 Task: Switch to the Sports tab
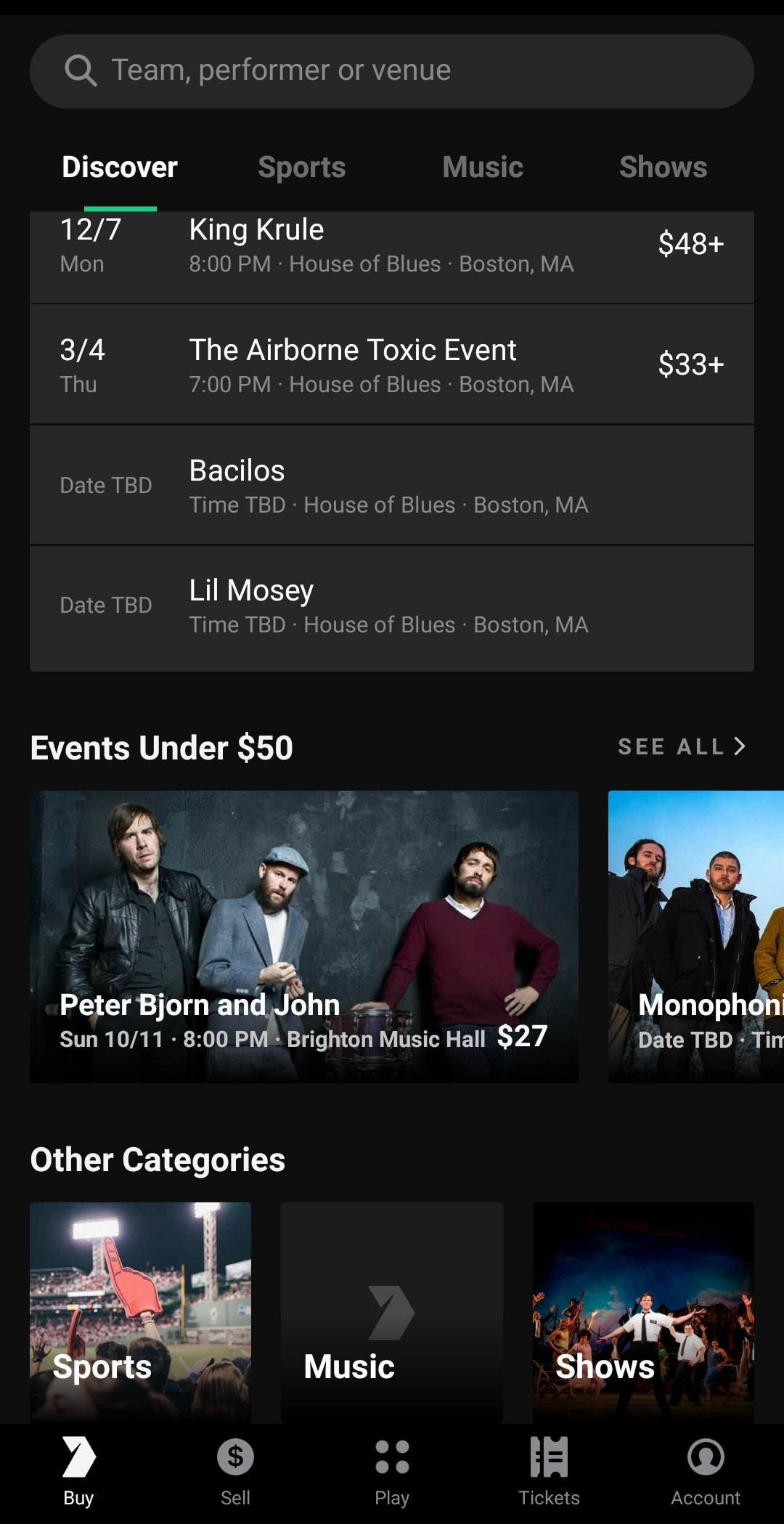(302, 167)
